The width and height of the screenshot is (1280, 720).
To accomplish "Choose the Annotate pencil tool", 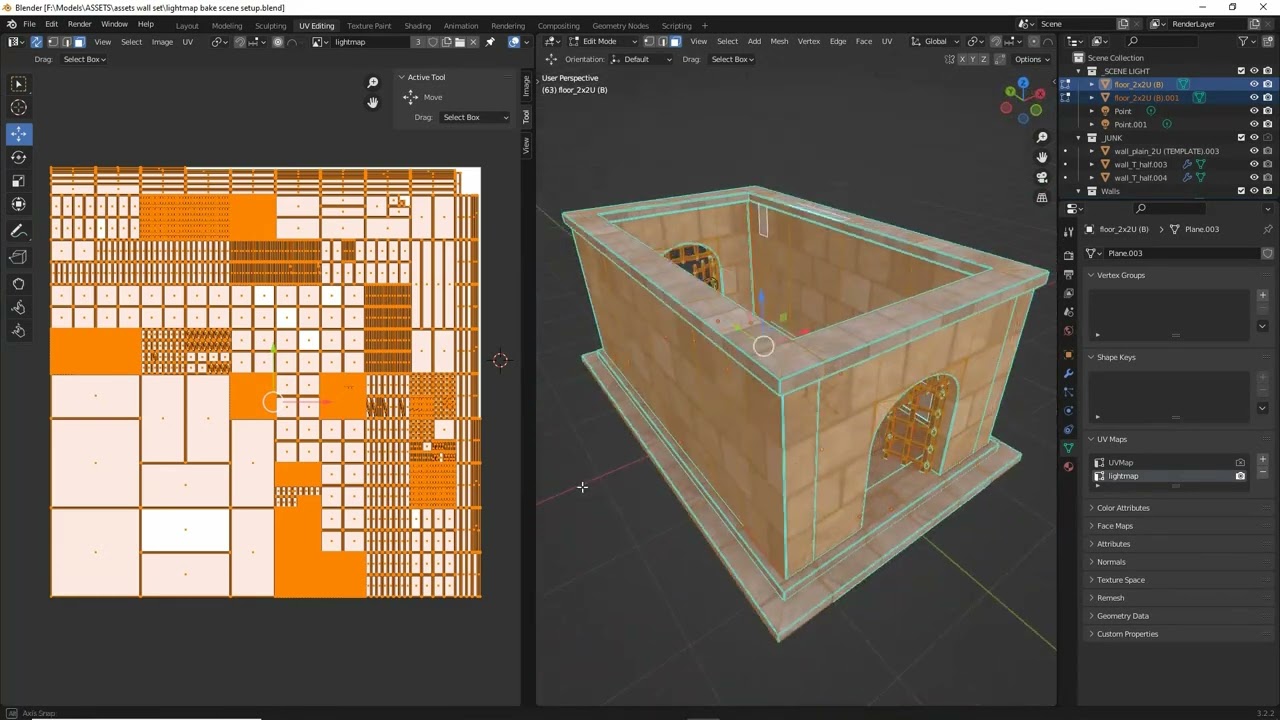I will pos(19,231).
